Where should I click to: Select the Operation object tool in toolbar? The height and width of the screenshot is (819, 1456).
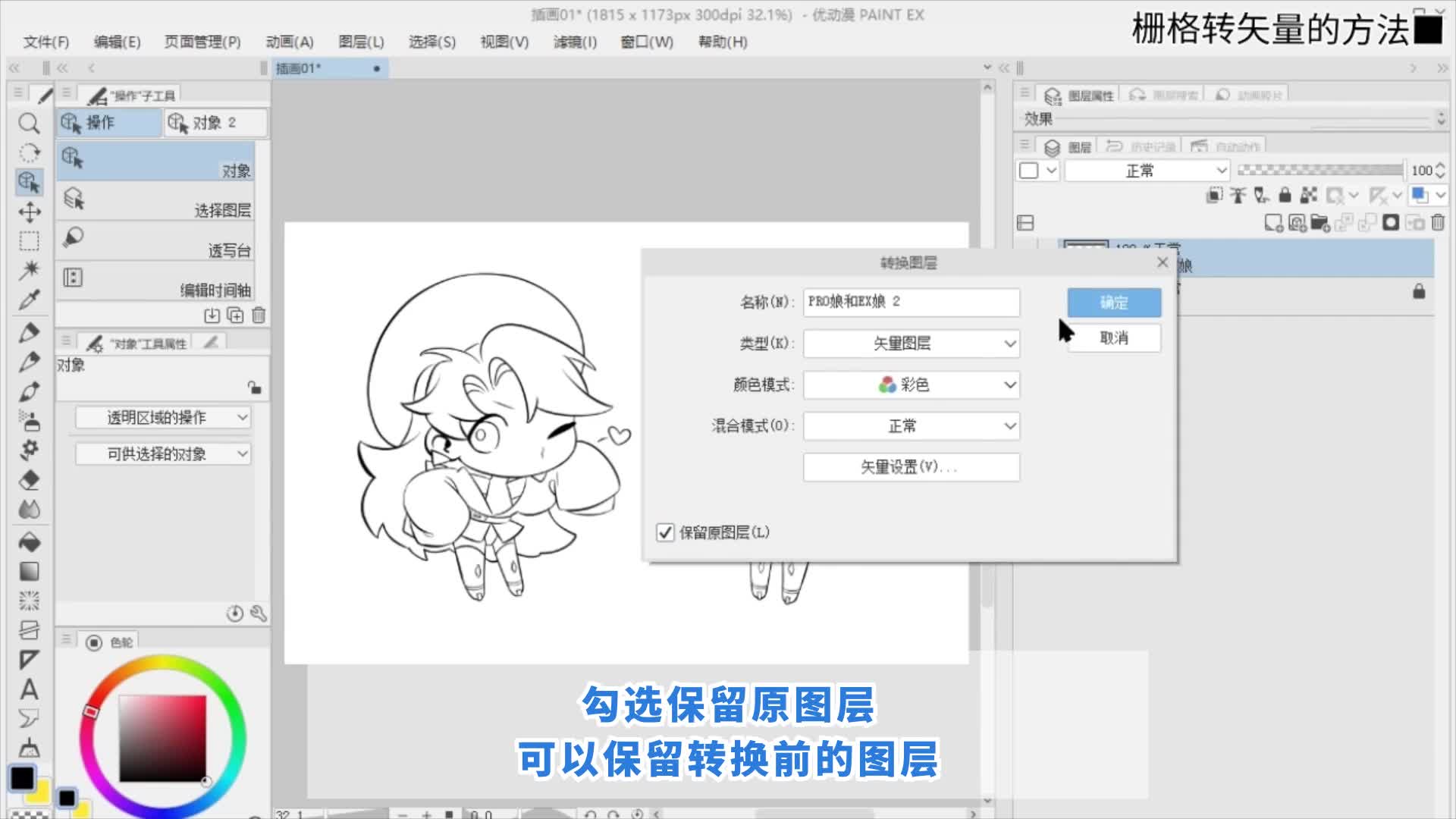tap(29, 182)
